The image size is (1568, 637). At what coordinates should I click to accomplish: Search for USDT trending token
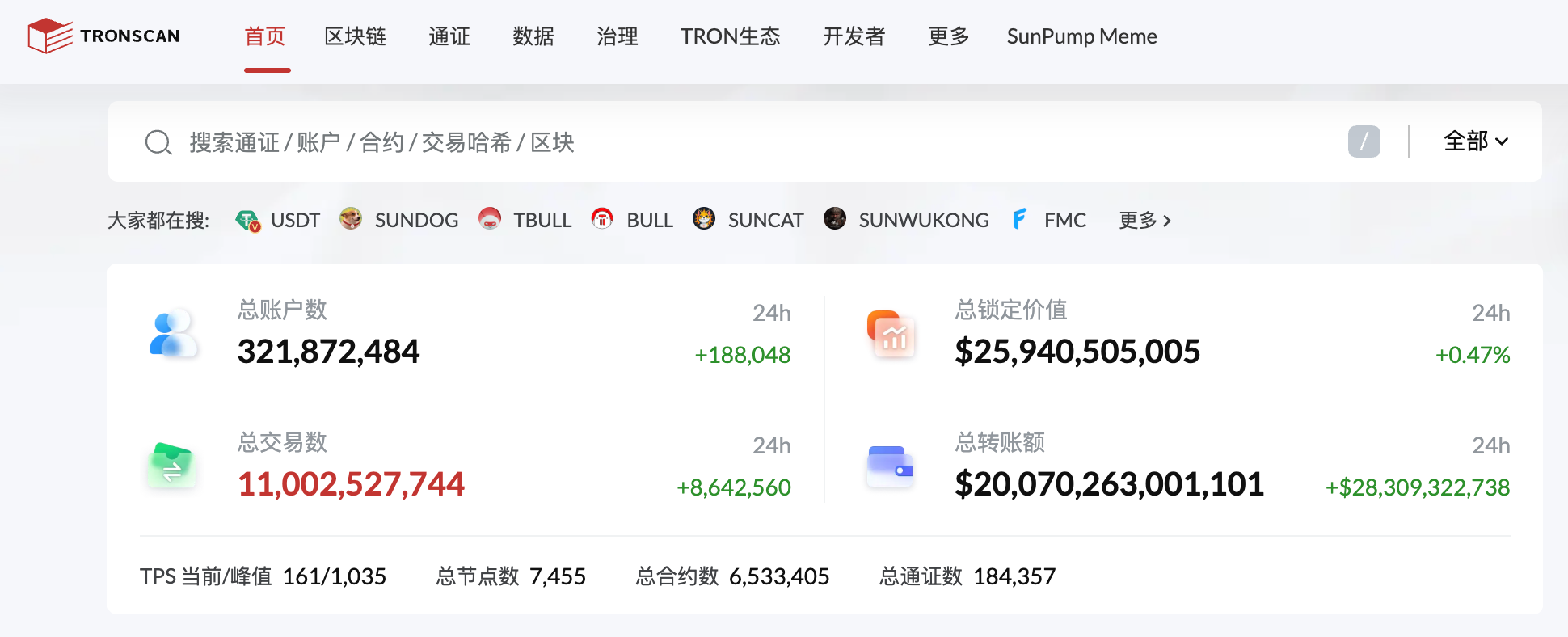295,220
